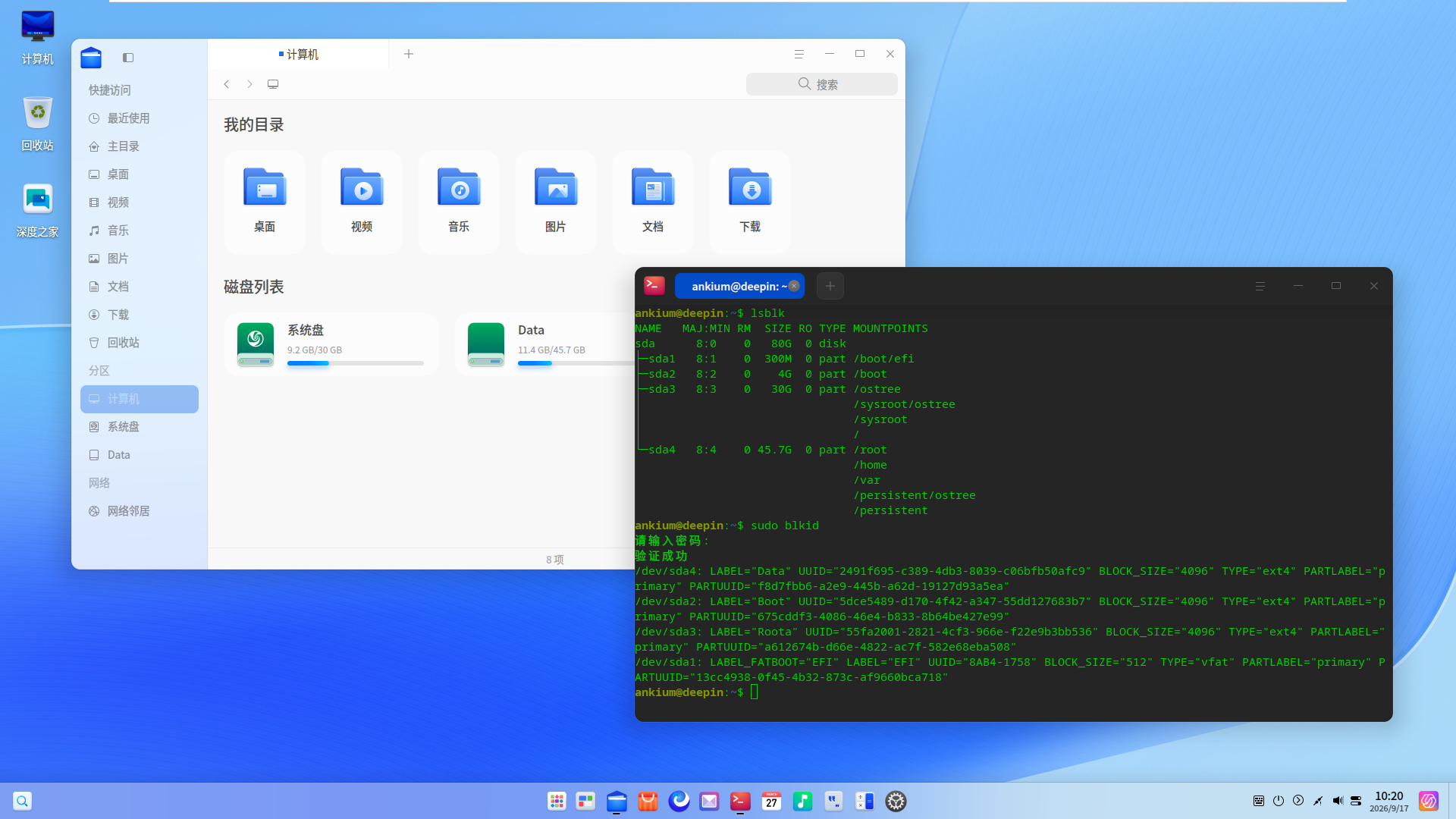Go forward with the file manager forward arrow
This screenshot has height=819, width=1456.
[x=249, y=84]
